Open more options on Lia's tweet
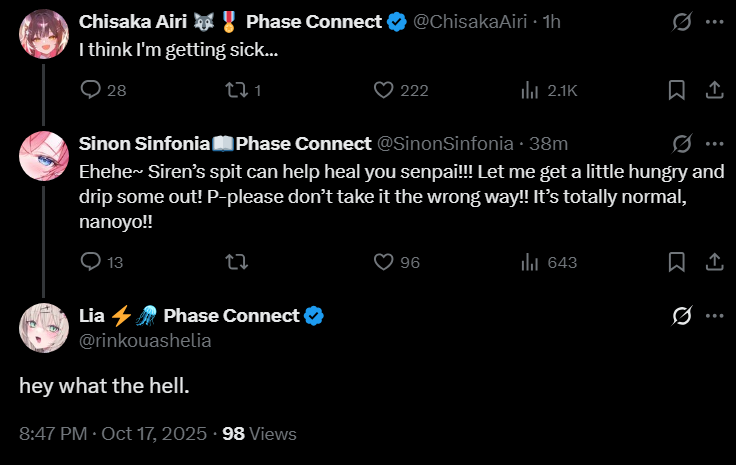This screenshot has height=465, width=736. coord(715,316)
